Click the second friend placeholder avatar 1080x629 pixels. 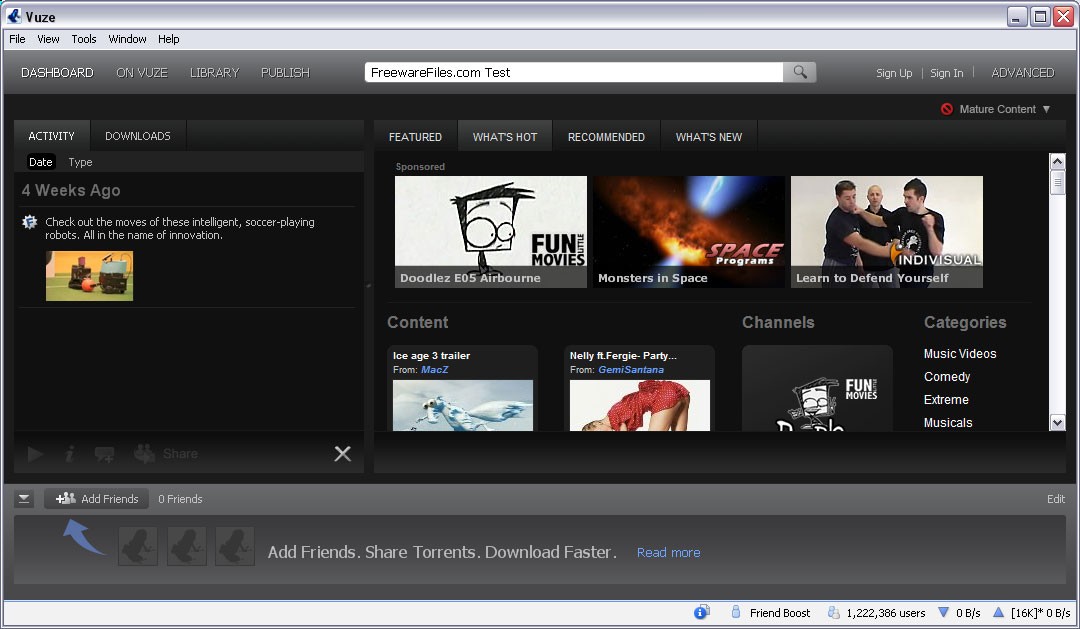tap(186, 546)
